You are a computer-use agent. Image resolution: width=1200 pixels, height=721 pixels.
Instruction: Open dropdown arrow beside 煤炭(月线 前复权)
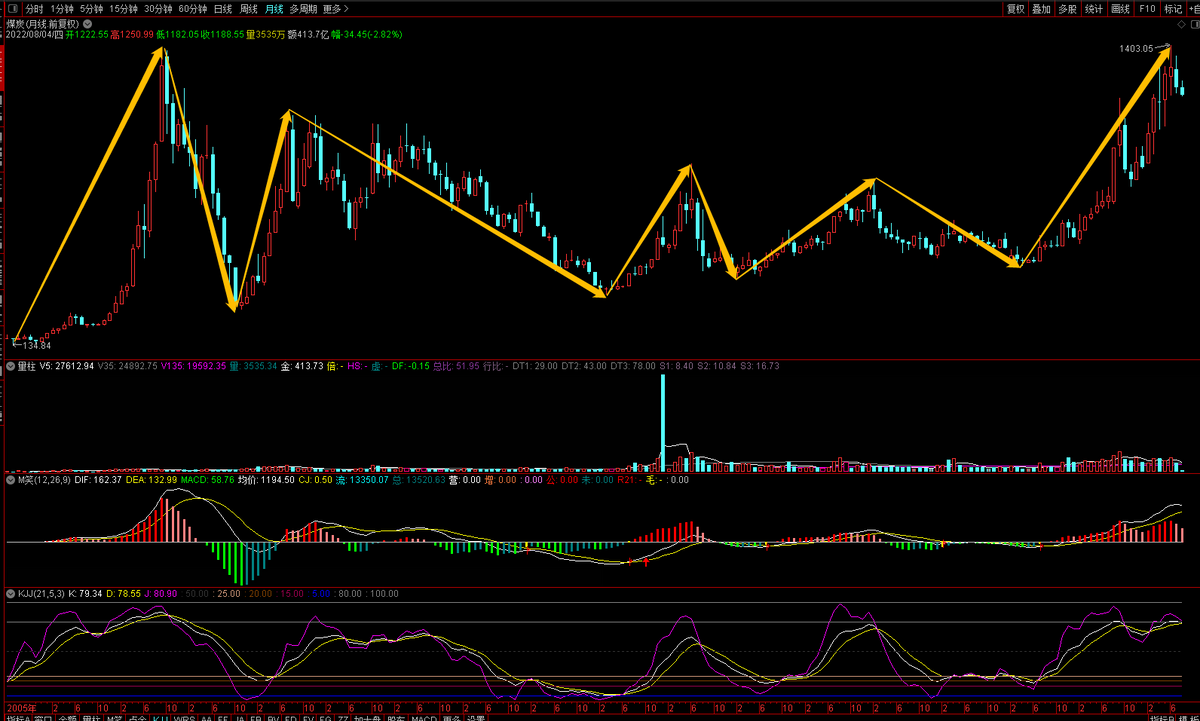[86, 23]
